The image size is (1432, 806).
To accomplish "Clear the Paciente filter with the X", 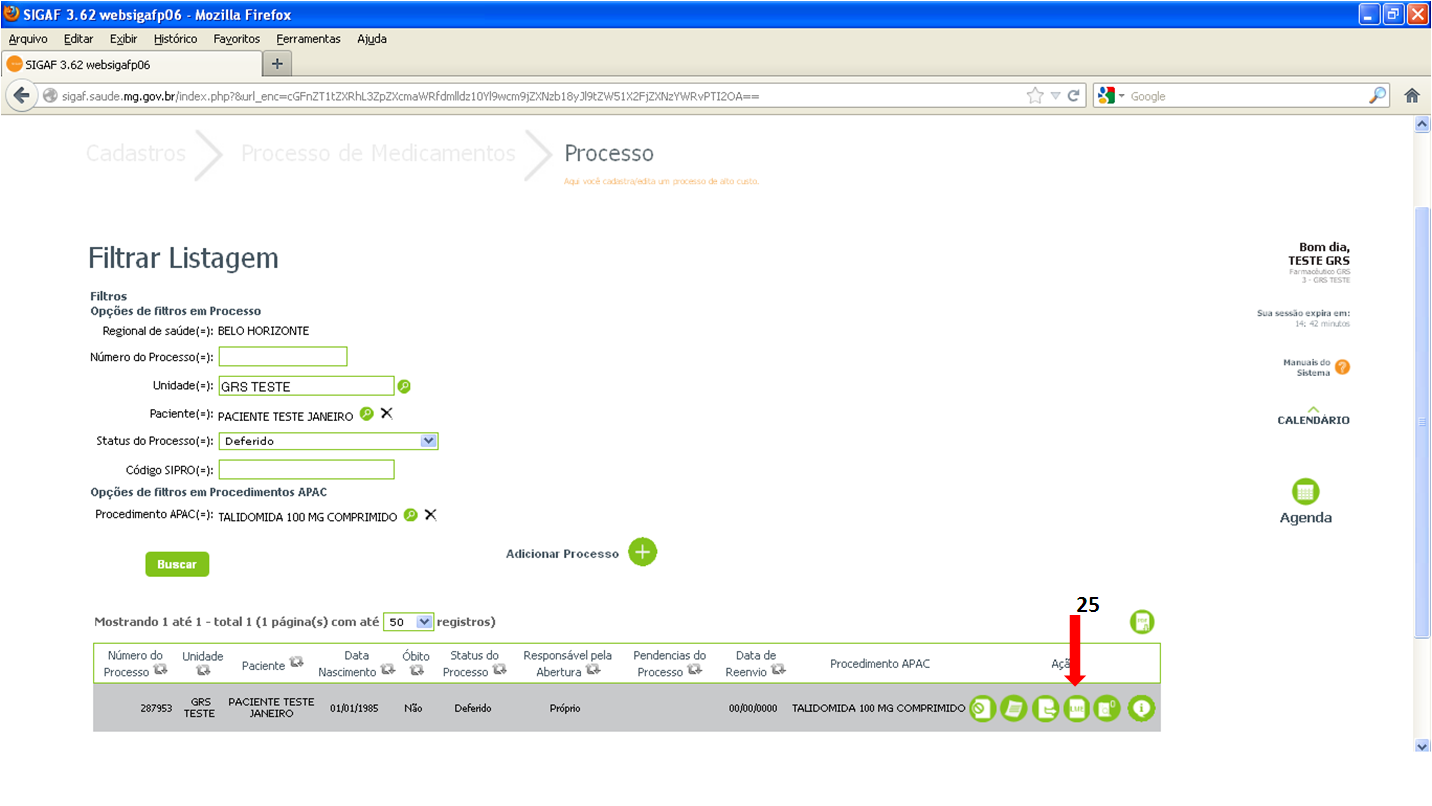I will click(387, 414).
